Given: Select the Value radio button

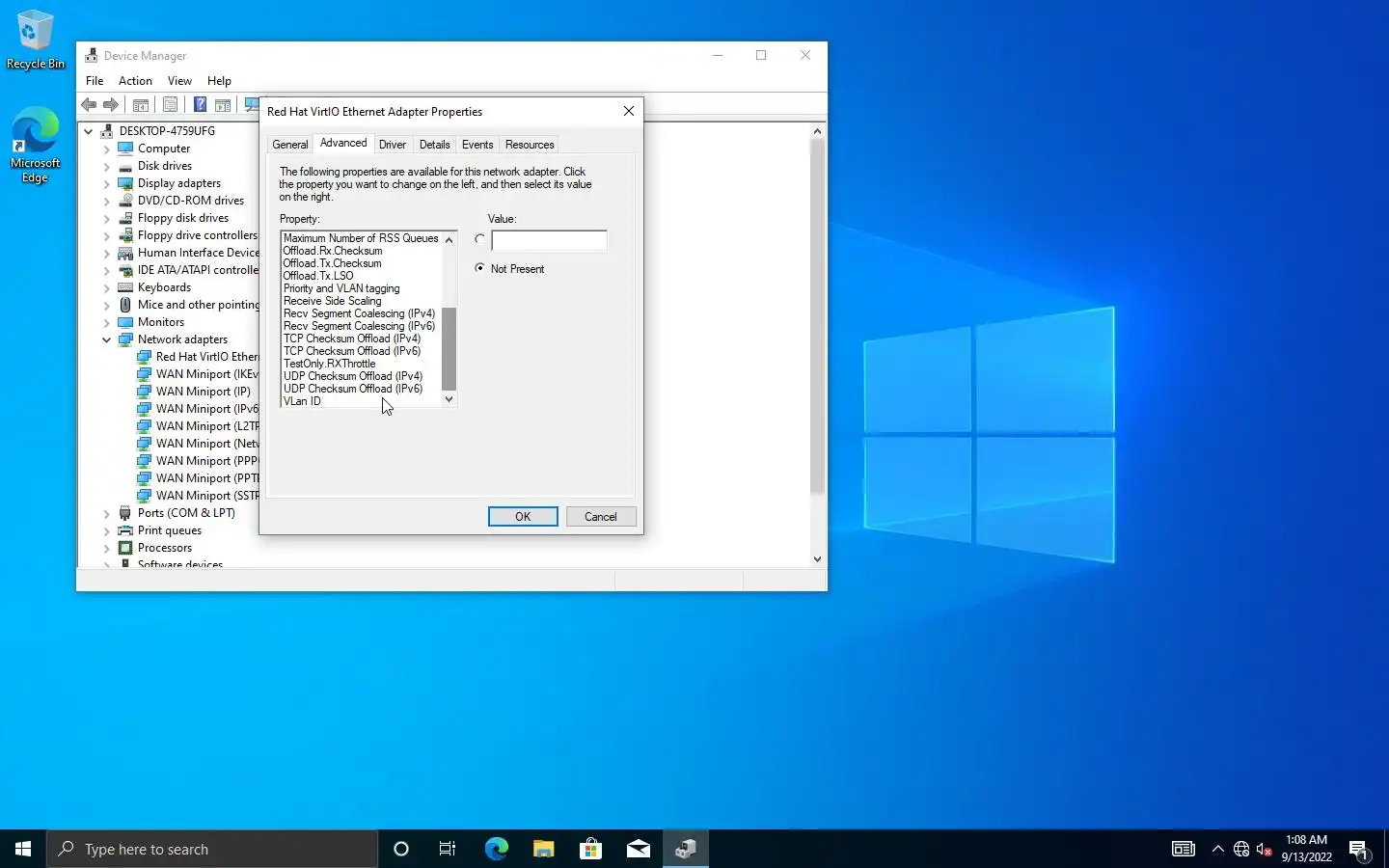Looking at the screenshot, I should (479, 239).
